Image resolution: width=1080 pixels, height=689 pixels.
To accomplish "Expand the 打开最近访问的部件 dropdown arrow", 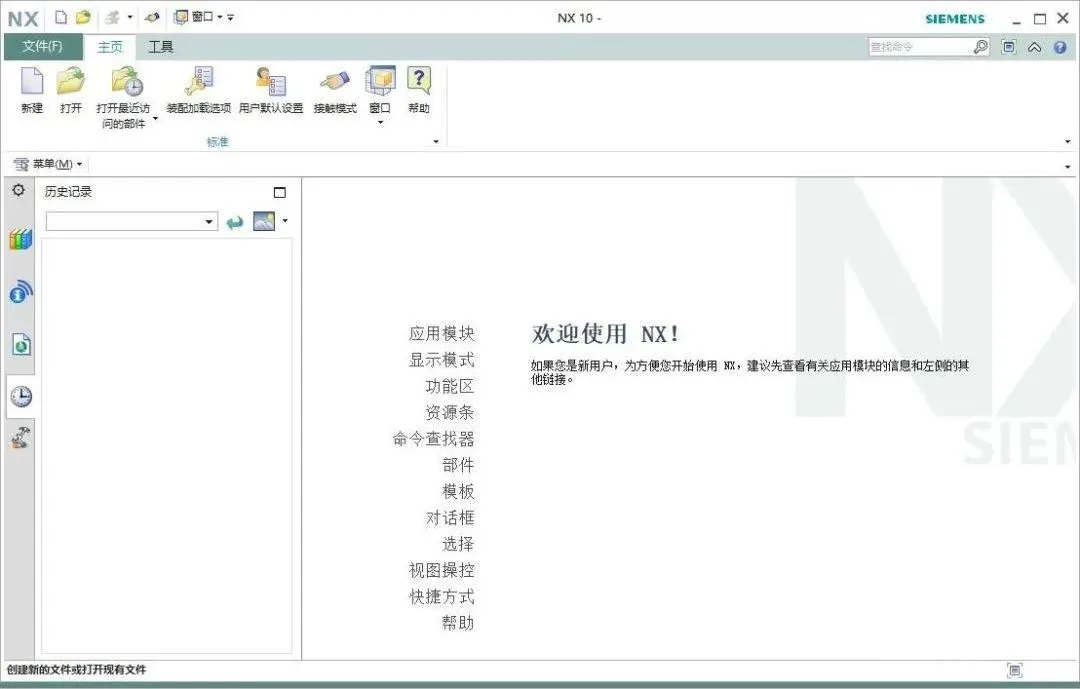I will [155, 119].
